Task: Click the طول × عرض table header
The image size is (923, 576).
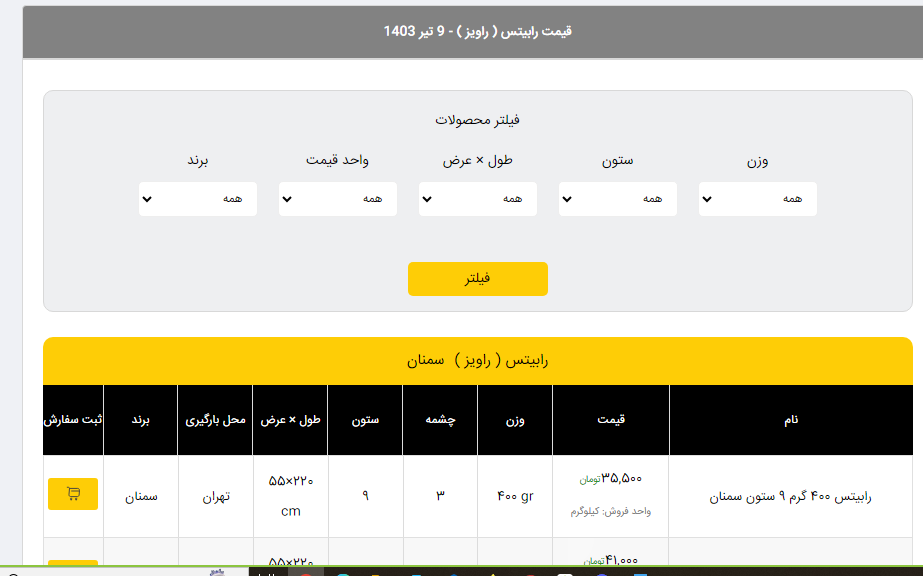Action: click(290, 420)
